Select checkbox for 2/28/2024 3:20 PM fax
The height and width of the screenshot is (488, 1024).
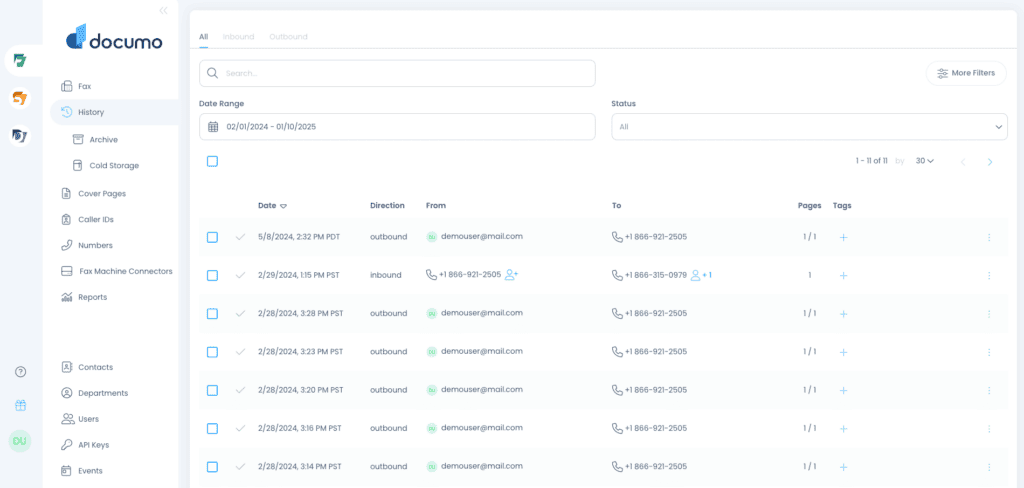point(212,390)
